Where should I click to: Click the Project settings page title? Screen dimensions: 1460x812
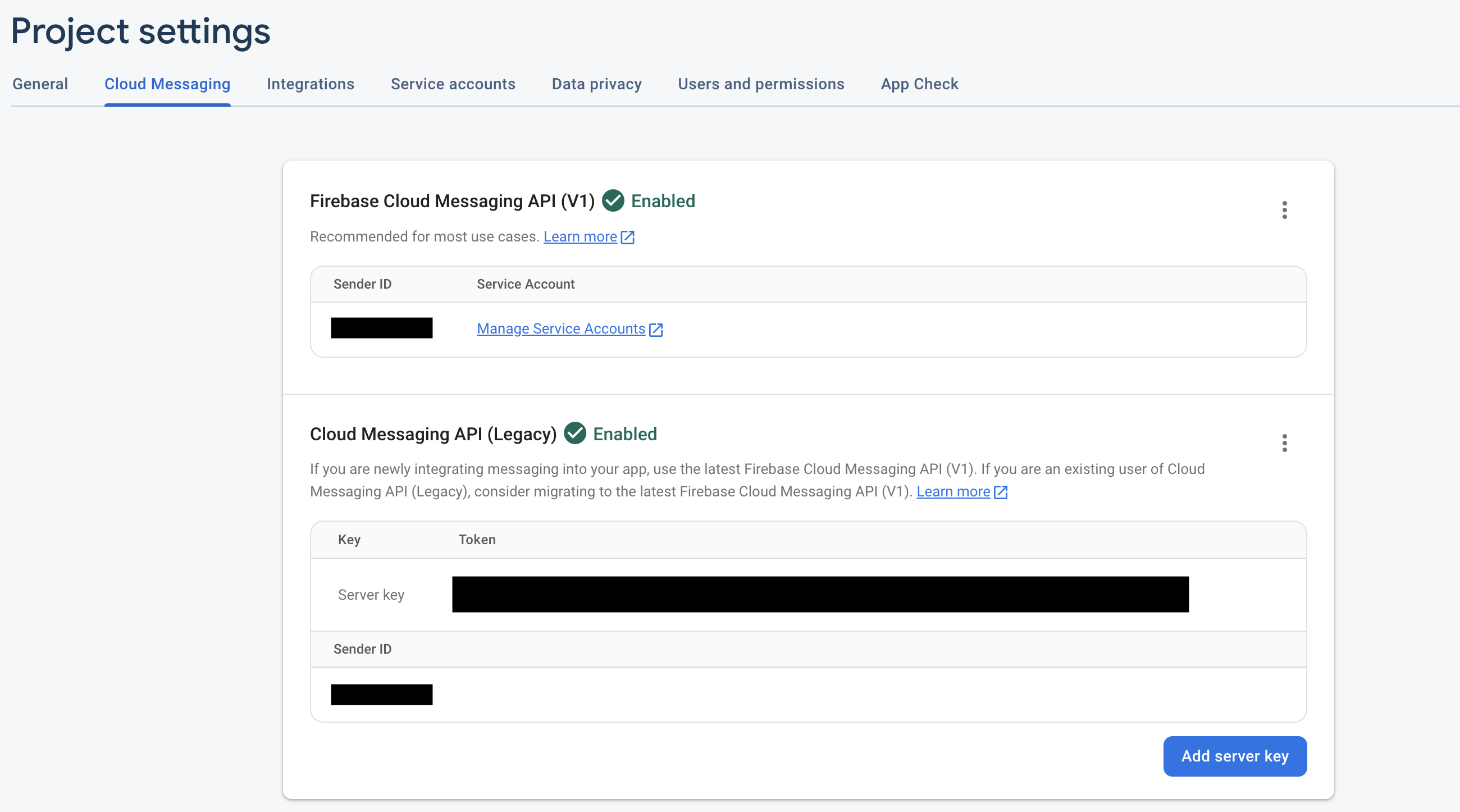click(x=140, y=31)
